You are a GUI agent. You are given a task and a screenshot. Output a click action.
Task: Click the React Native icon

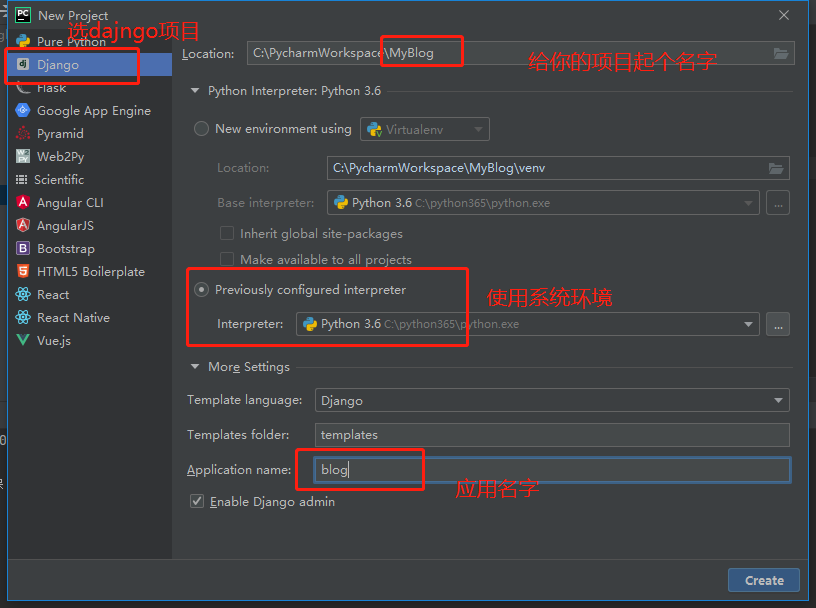pyautogui.click(x=23, y=317)
